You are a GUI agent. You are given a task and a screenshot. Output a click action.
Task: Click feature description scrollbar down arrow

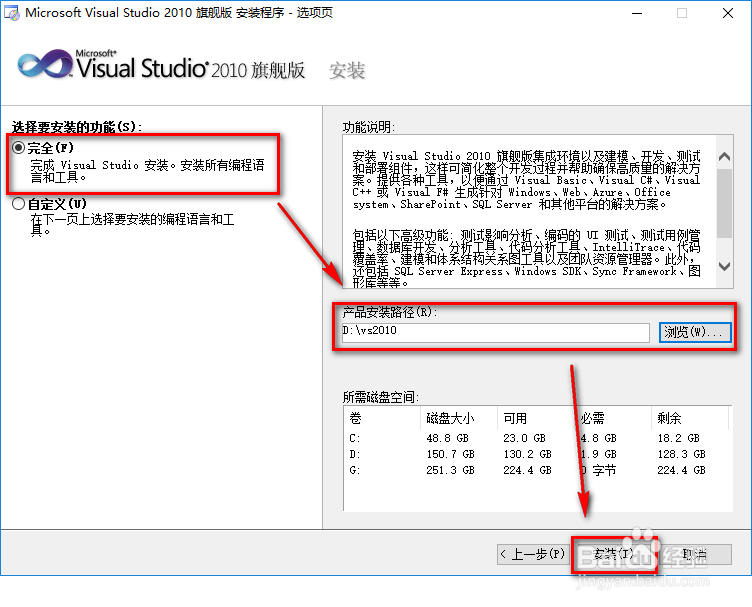coord(725,266)
